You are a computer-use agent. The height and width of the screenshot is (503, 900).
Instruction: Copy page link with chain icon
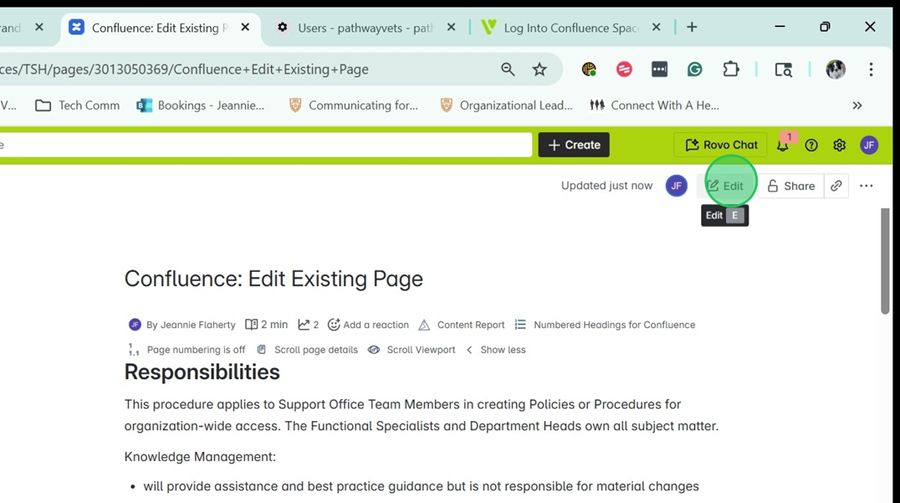point(836,186)
